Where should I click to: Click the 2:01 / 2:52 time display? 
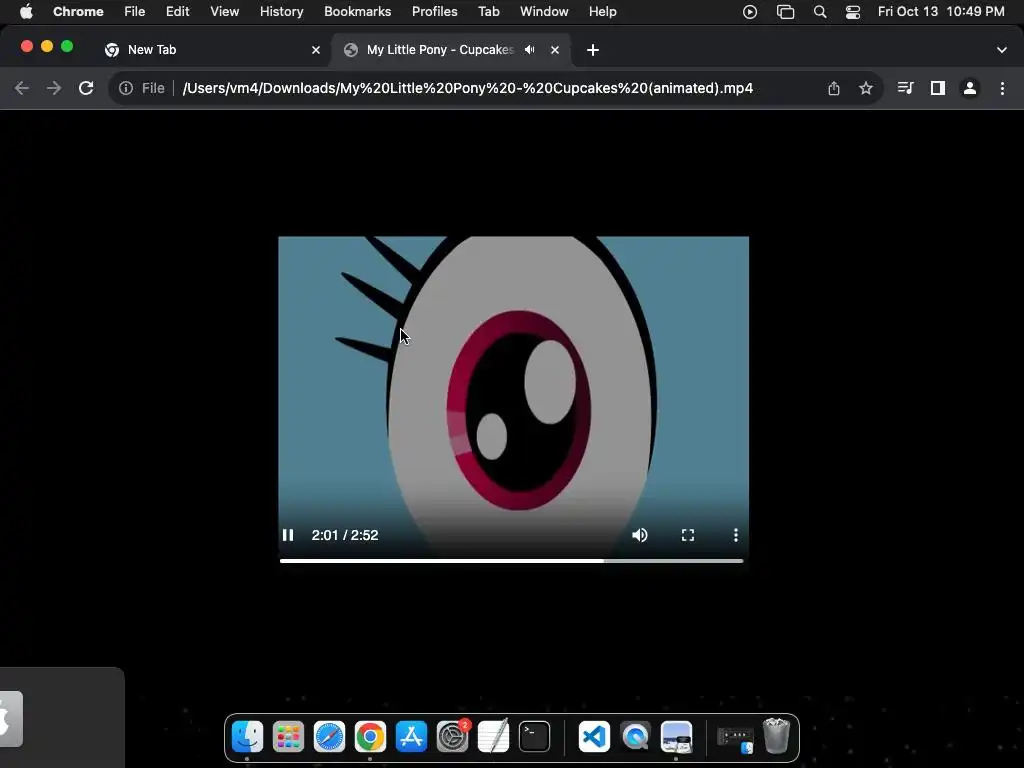pyautogui.click(x=345, y=535)
